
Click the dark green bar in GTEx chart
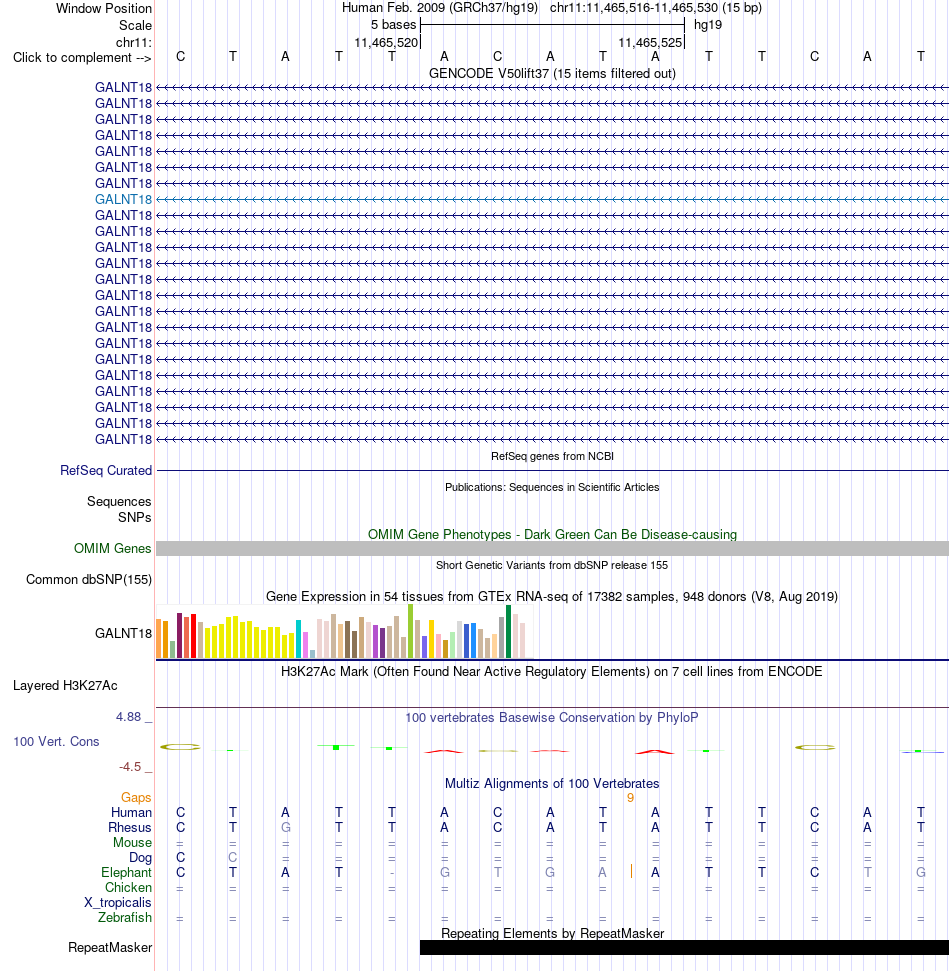[x=508, y=632]
